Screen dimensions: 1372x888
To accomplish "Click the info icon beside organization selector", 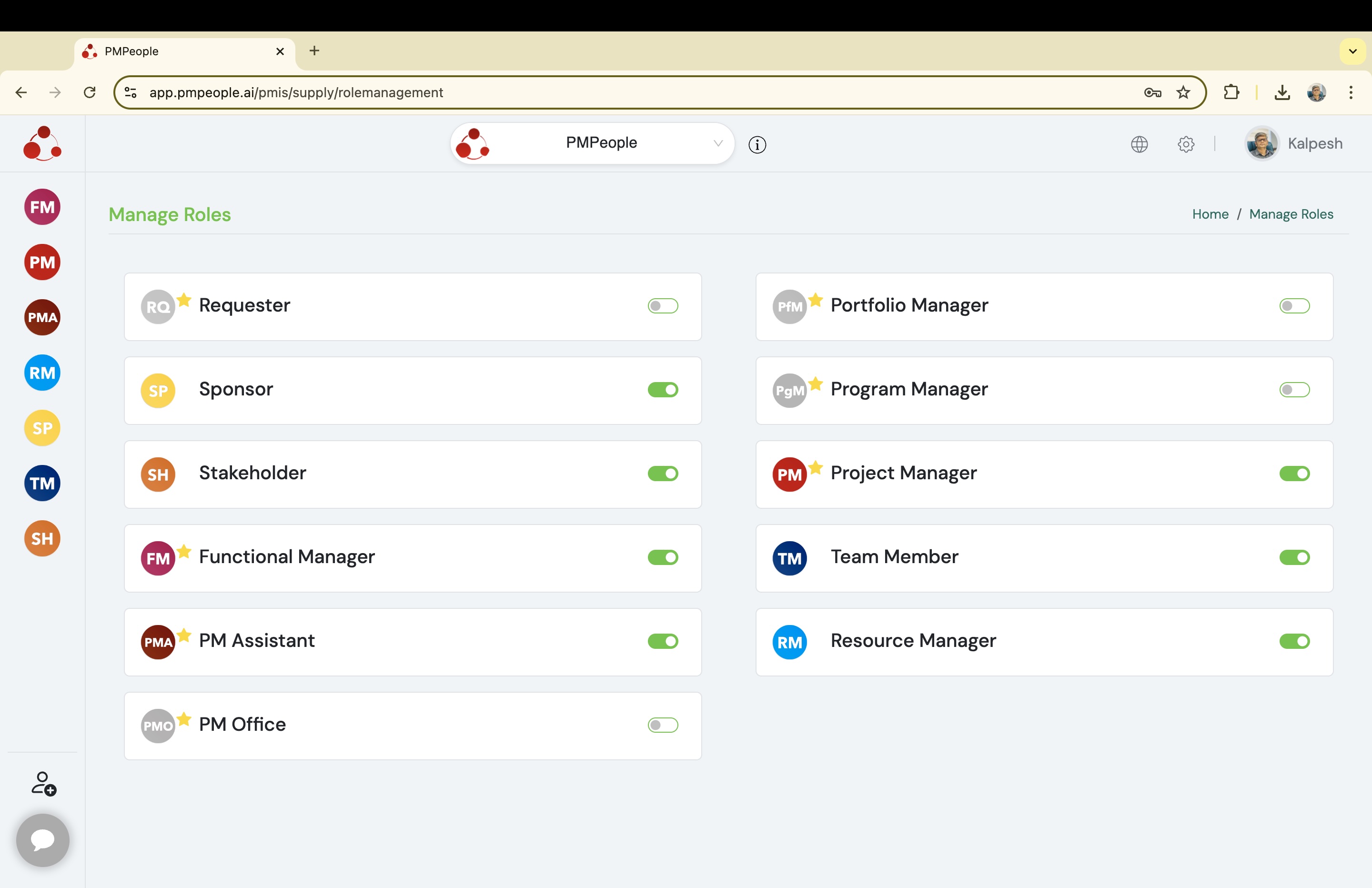I will pyautogui.click(x=757, y=145).
